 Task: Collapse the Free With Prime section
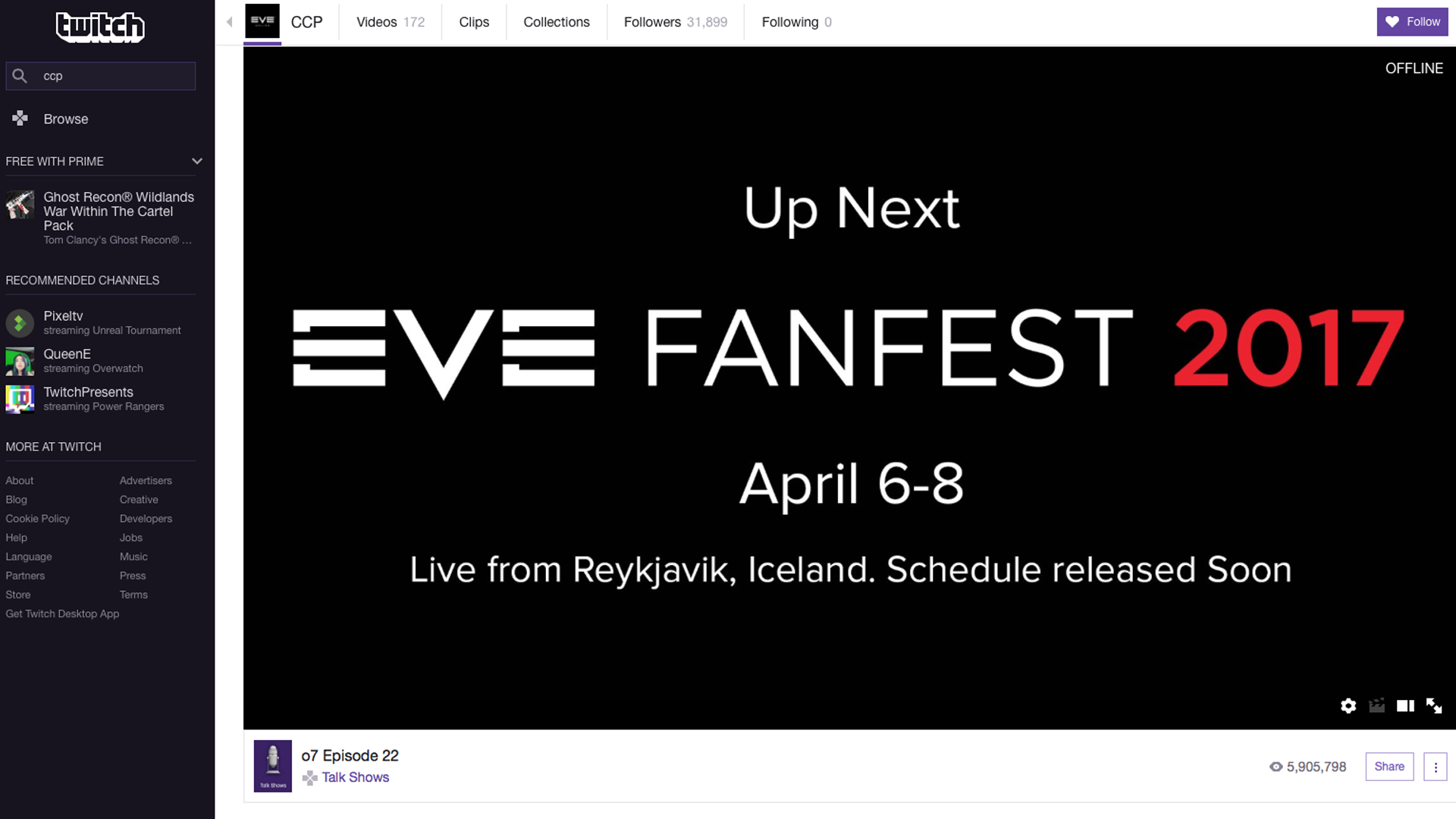(197, 162)
